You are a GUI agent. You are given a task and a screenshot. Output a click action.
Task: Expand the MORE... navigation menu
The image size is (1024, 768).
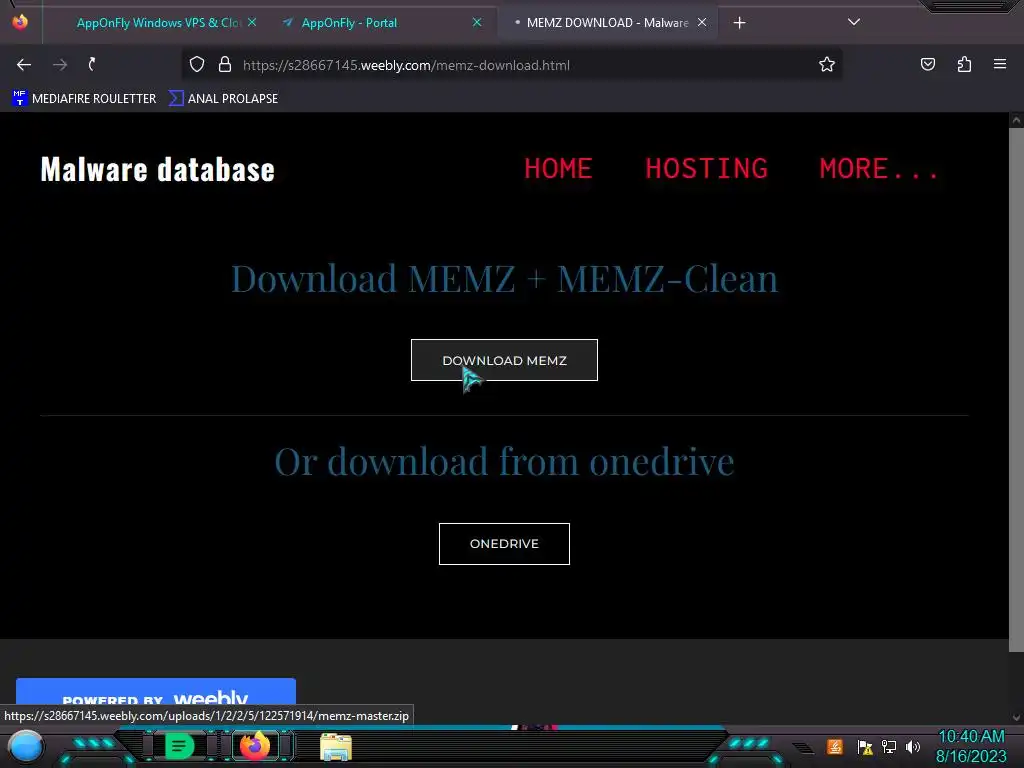point(879,168)
